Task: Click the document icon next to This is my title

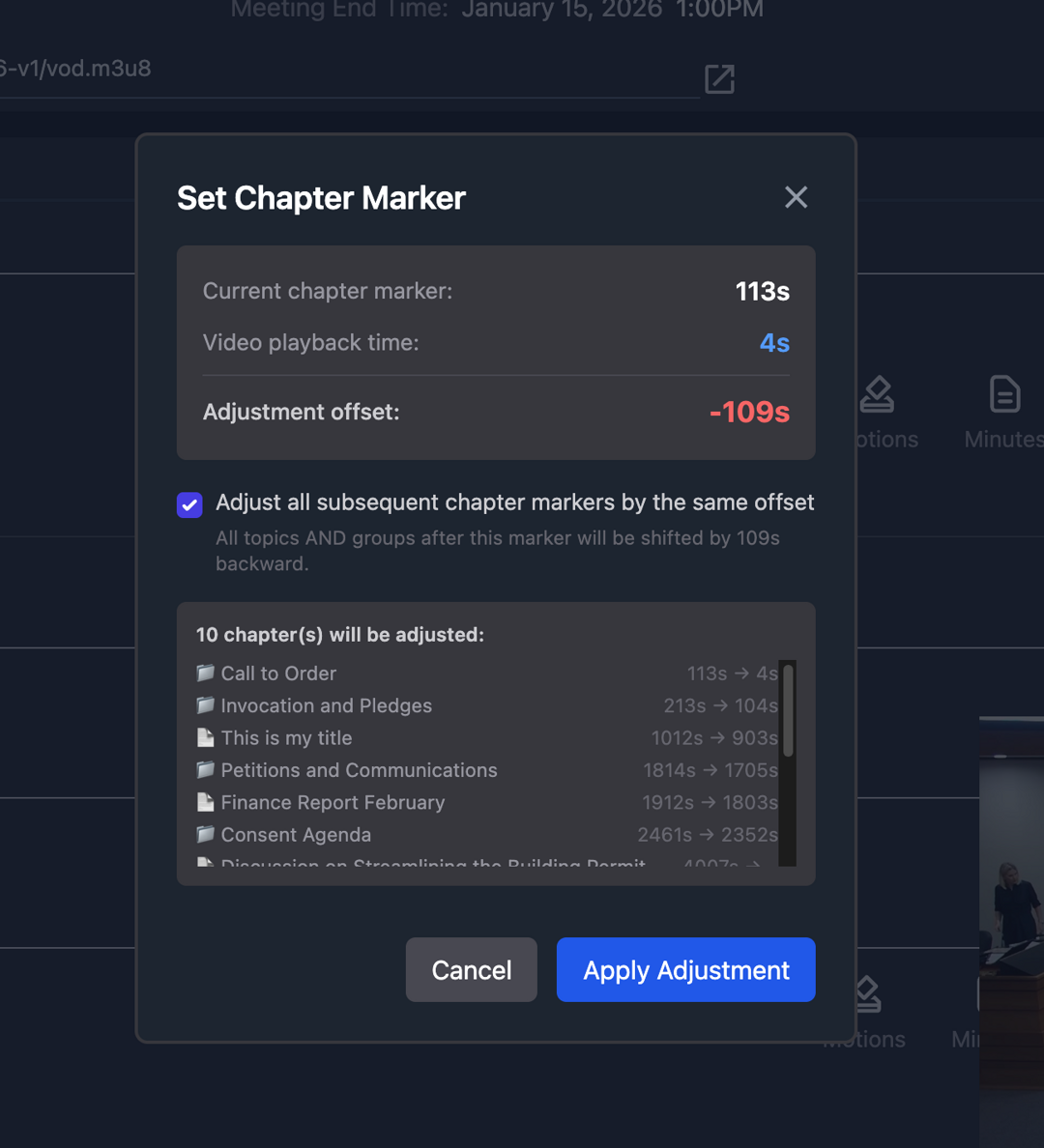Action: pyautogui.click(x=205, y=737)
